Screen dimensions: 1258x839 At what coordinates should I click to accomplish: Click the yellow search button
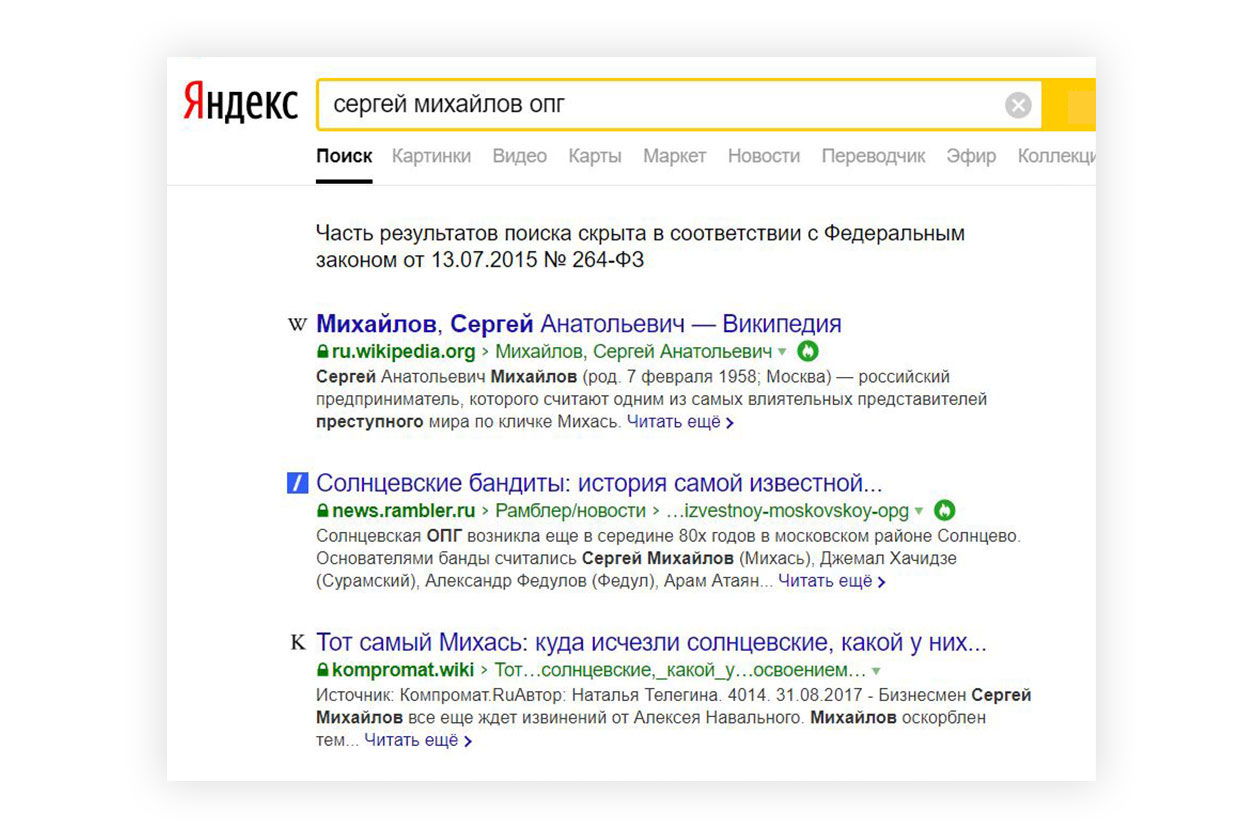click(x=1080, y=105)
